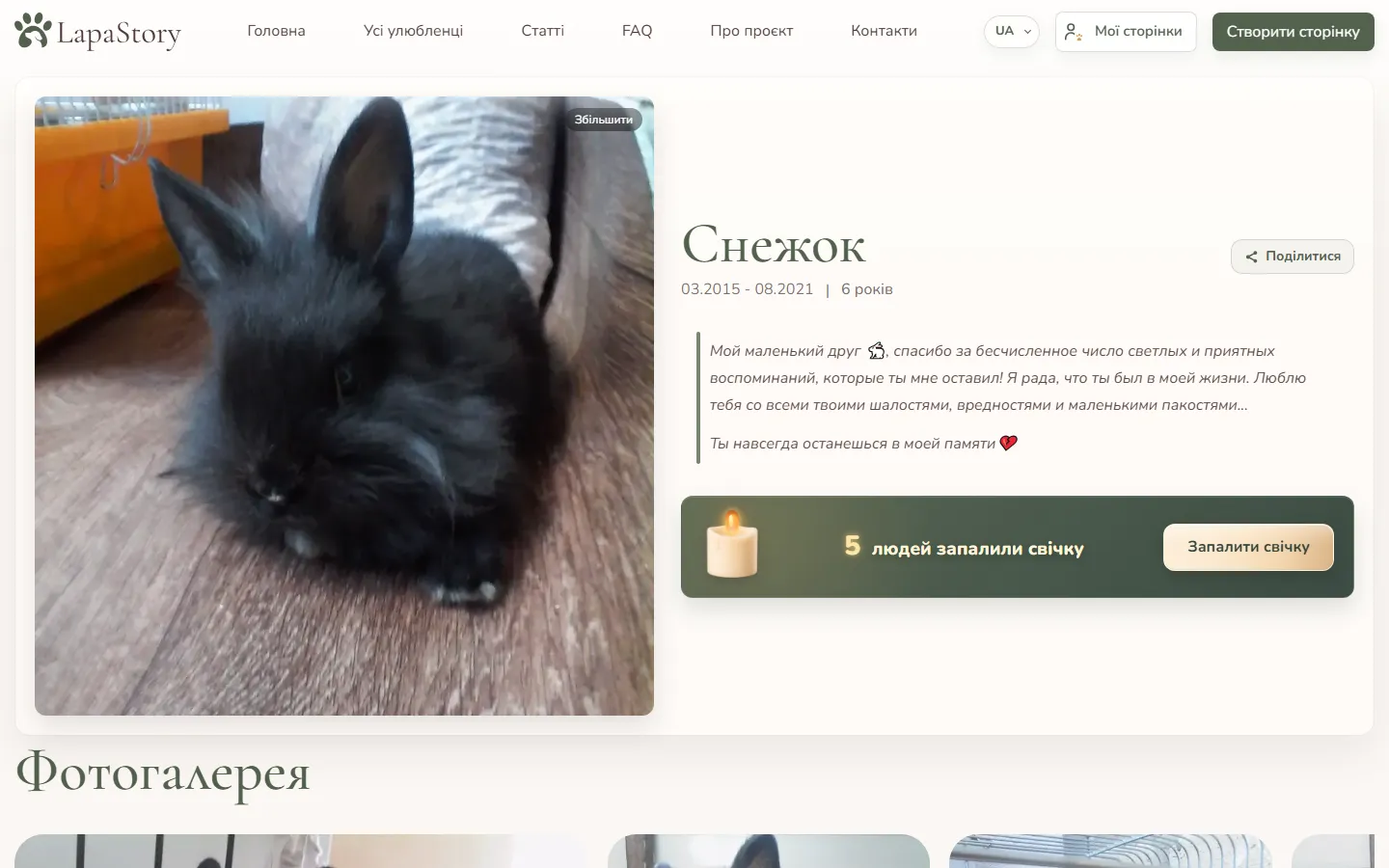Image resolution: width=1389 pixels, height=868 pixels.
Task: Click the LapaStory paw logo
Action: [97, 32]
